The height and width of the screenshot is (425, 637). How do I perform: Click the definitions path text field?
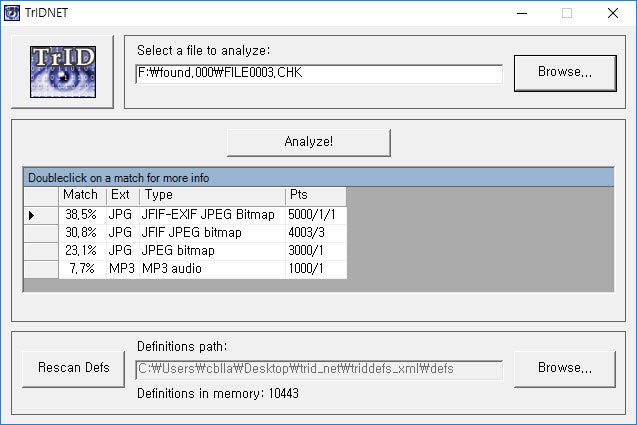pyautogui.click(x=319, y=369)
